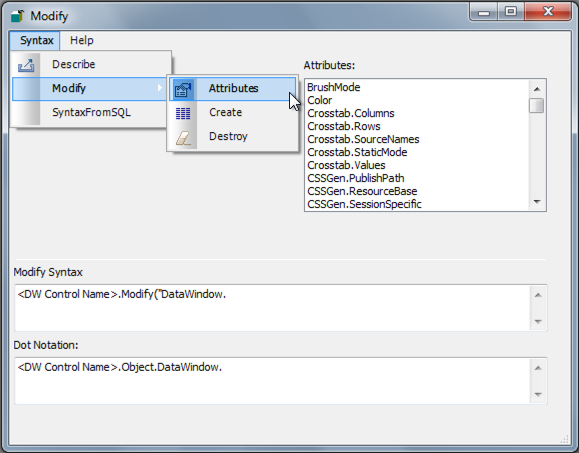Click the Describe menu icon
This screenshot has height=453, width=579.
(26, 65)
